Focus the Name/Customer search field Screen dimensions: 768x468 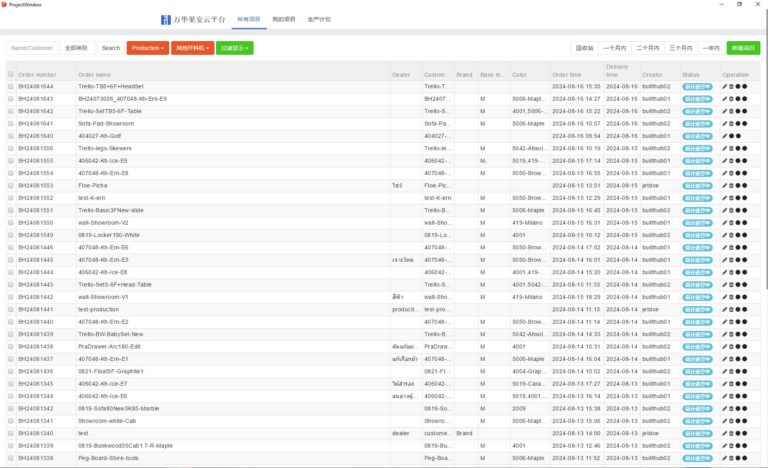[x=32, y=48]
